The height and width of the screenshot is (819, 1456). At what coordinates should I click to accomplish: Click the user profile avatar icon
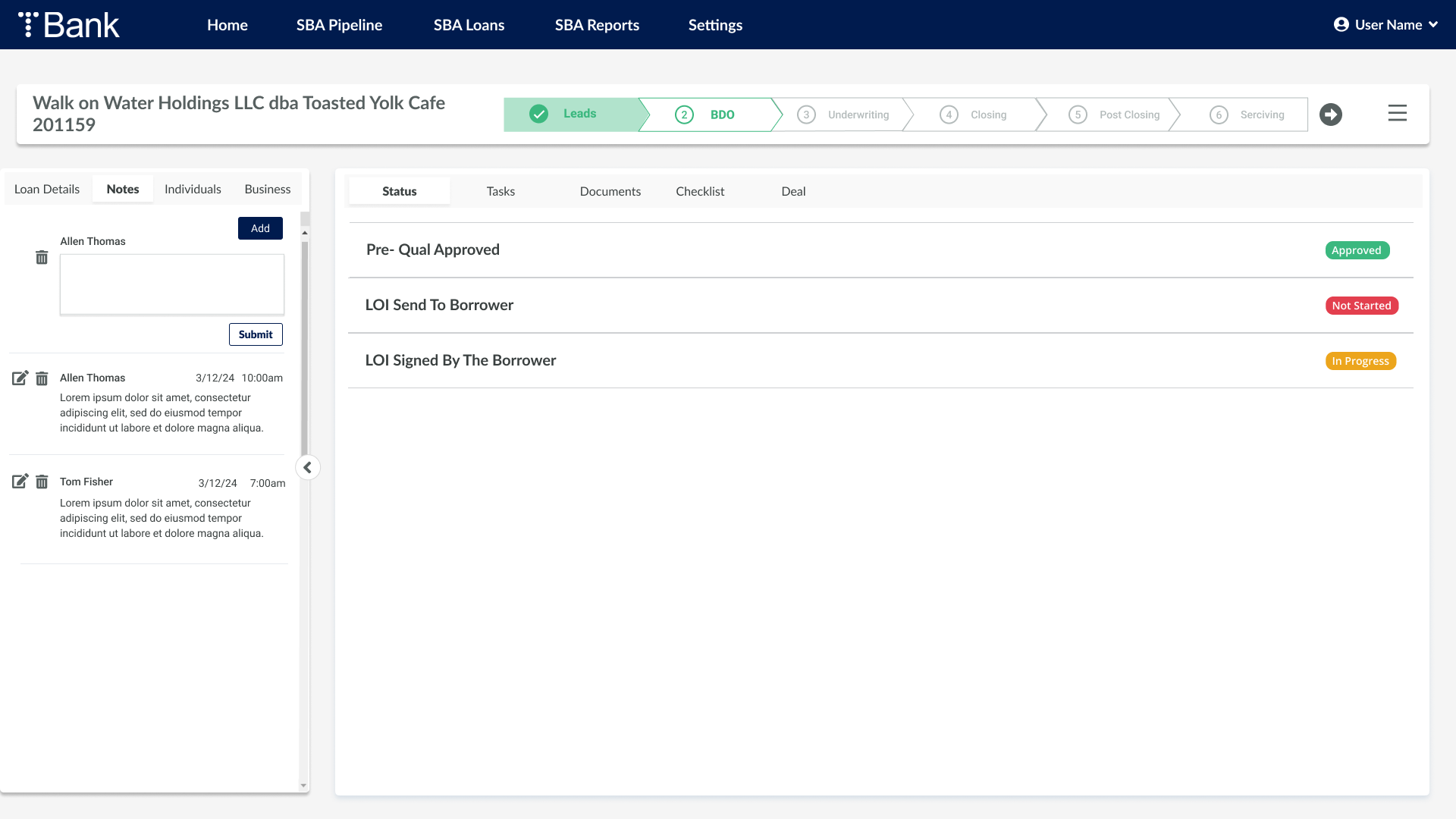point(1341,25)
